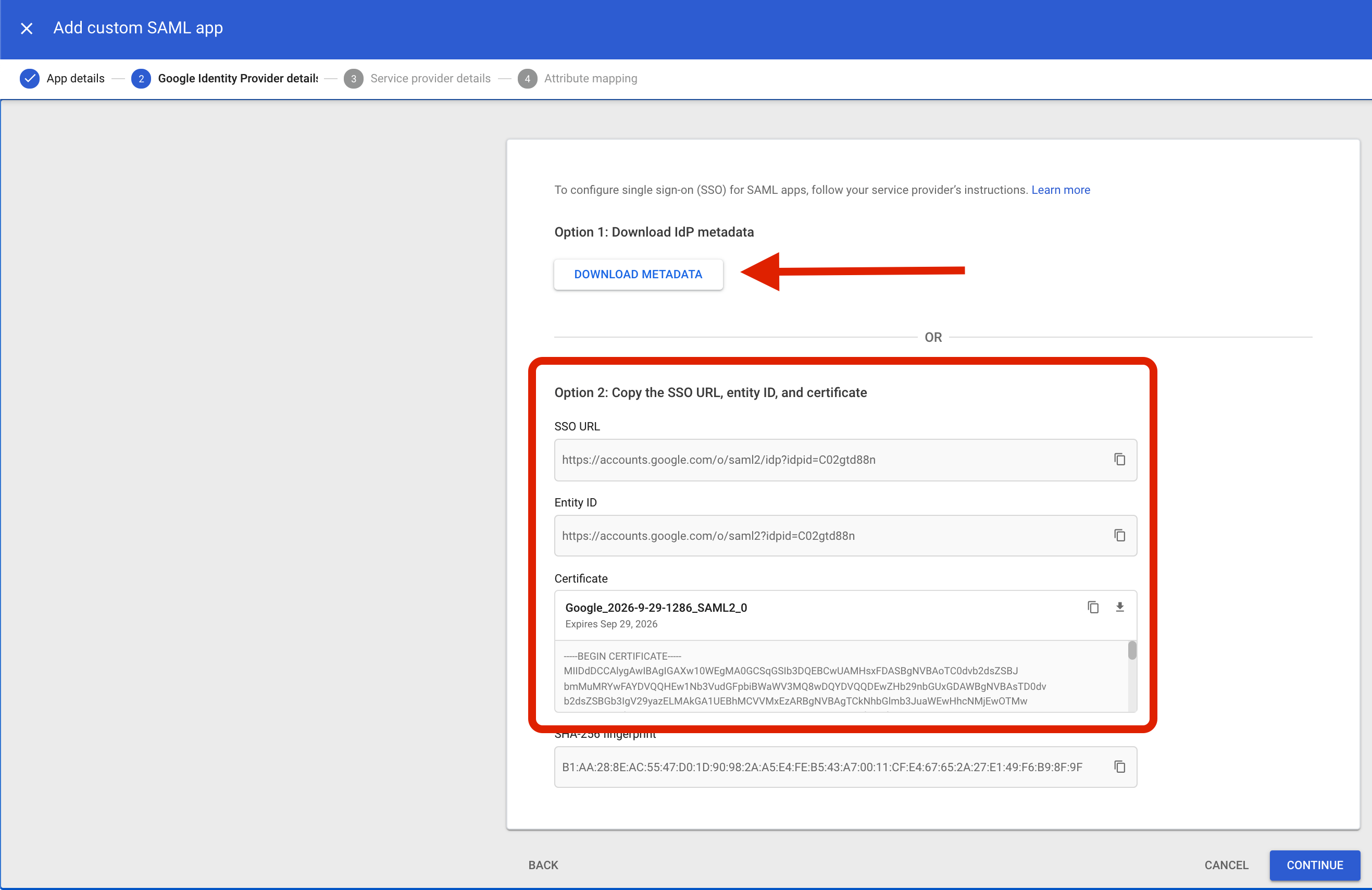The height and width of the screenshot is (890, 1372).
Task: Click CANCEL to abandon setup
Action: (1226, 865)
